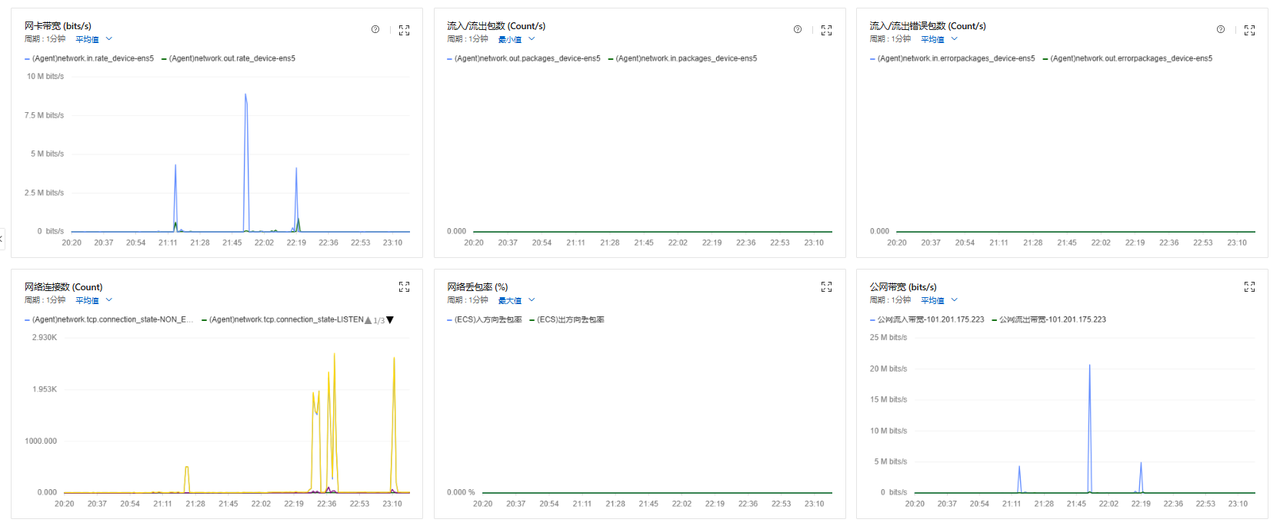Image resolution: width=1280 pixels, height=526 pixels.
Task: Toggle the tcp.connection_state-LISTEN legend series
Action: pos(282,320)
